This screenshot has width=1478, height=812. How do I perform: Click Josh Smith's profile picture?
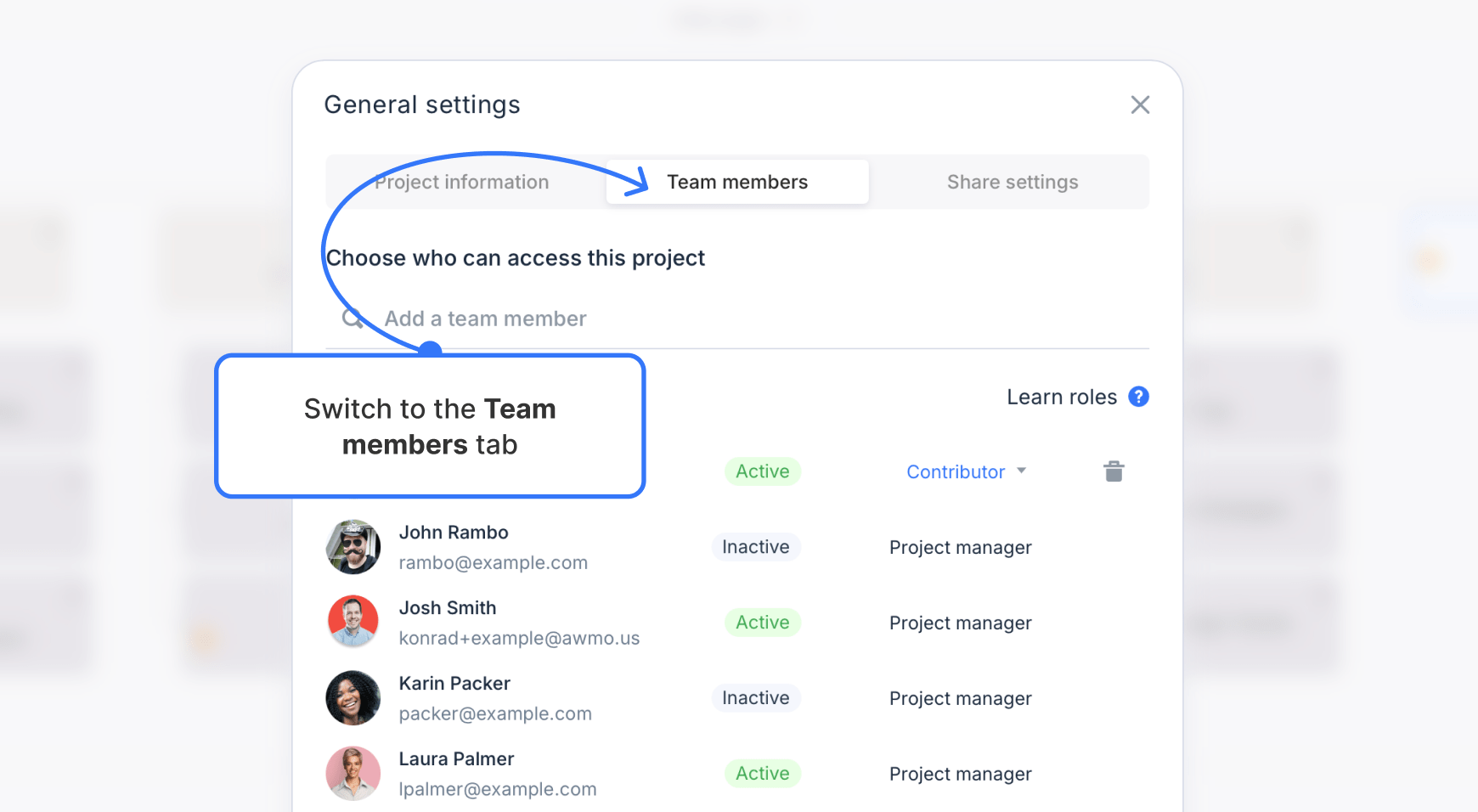[353, 622]
